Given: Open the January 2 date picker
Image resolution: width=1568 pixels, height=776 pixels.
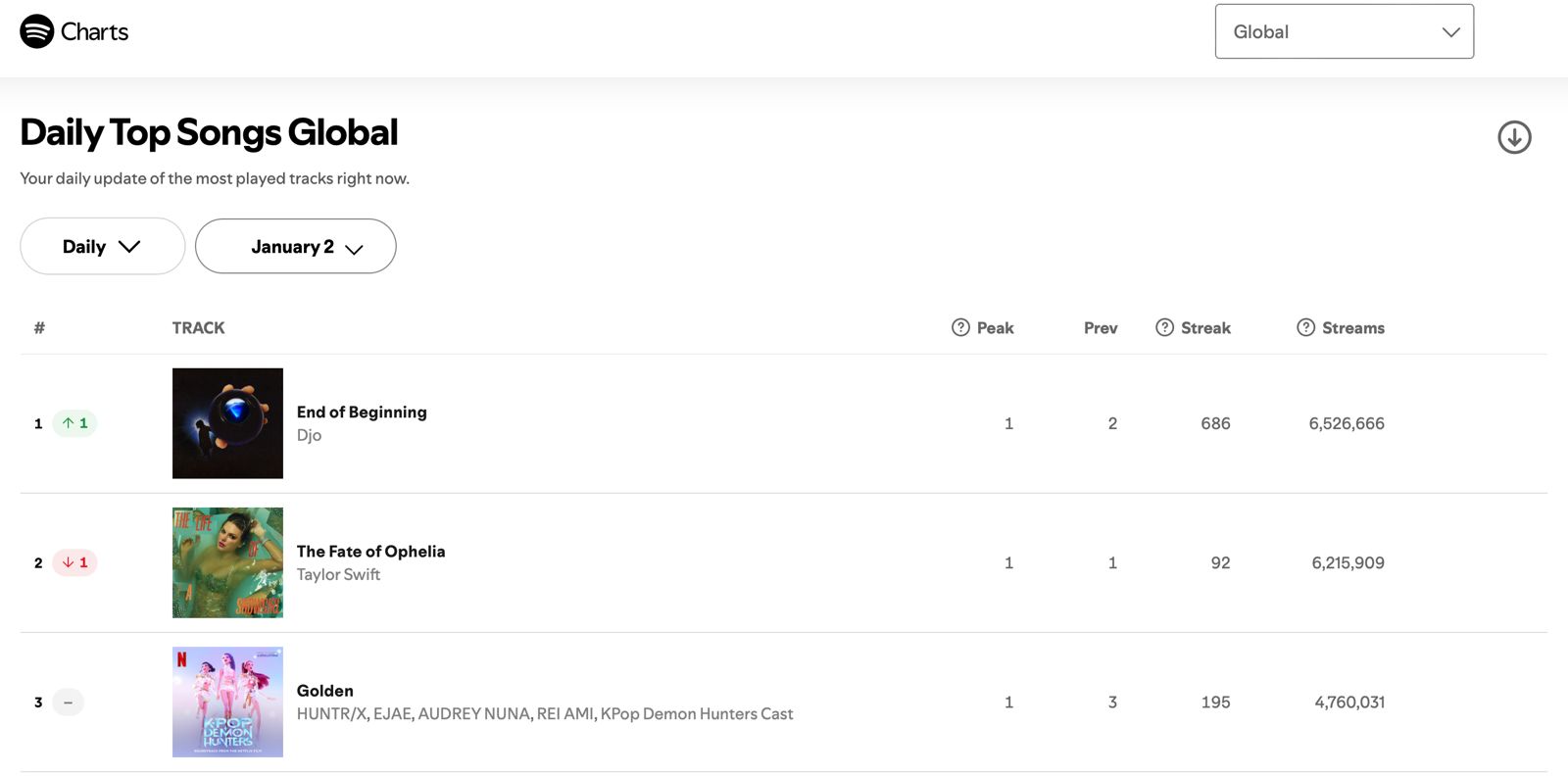Looking at the screenshot, I should click(x=295, y=246).
